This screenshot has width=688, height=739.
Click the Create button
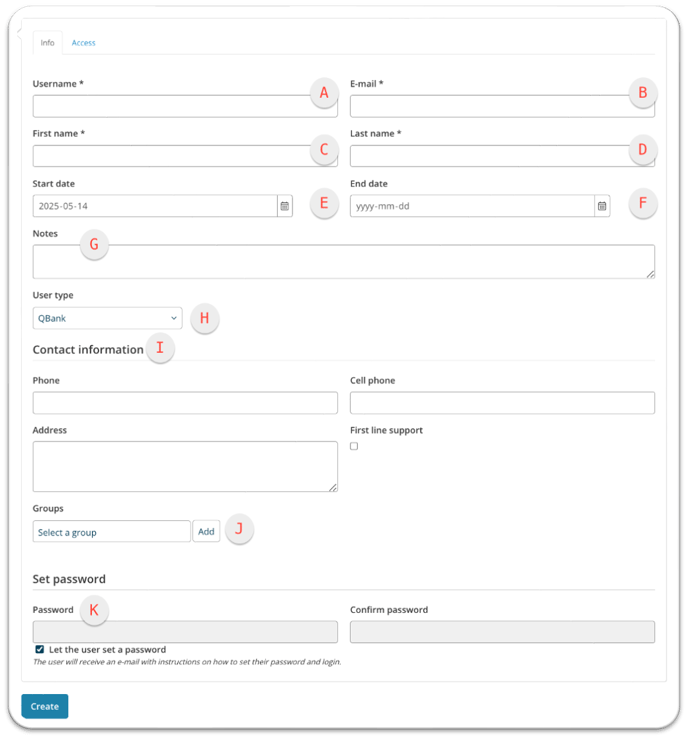45,706
